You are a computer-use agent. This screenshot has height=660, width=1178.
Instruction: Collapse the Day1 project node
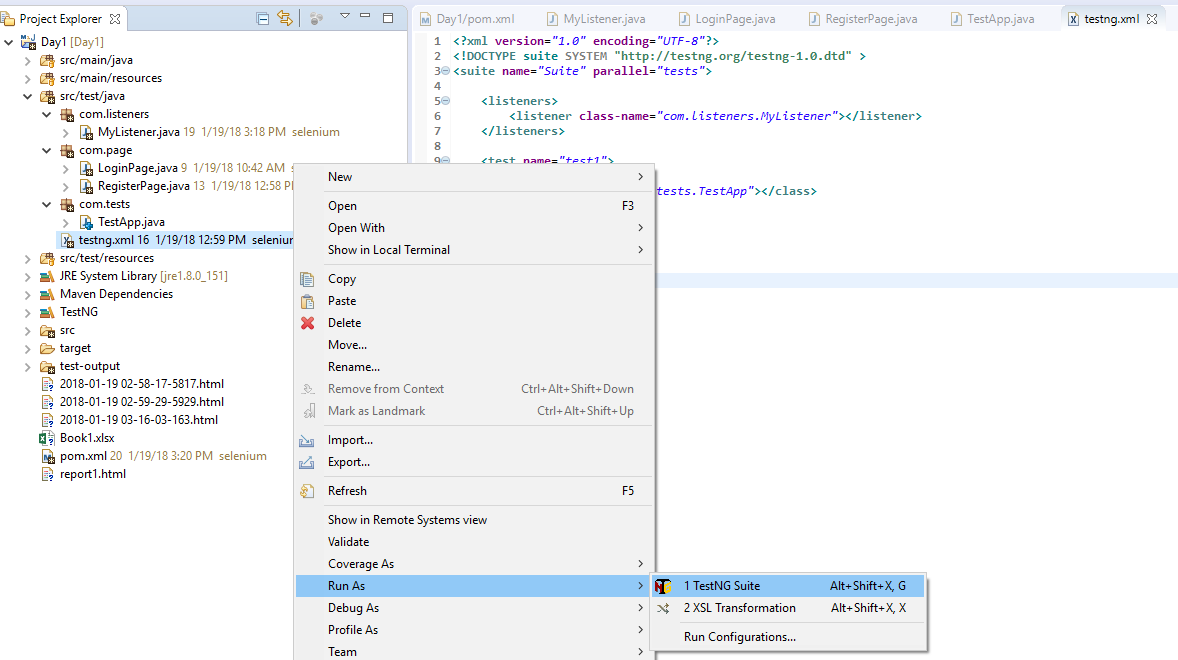click(x=9, y=42)
